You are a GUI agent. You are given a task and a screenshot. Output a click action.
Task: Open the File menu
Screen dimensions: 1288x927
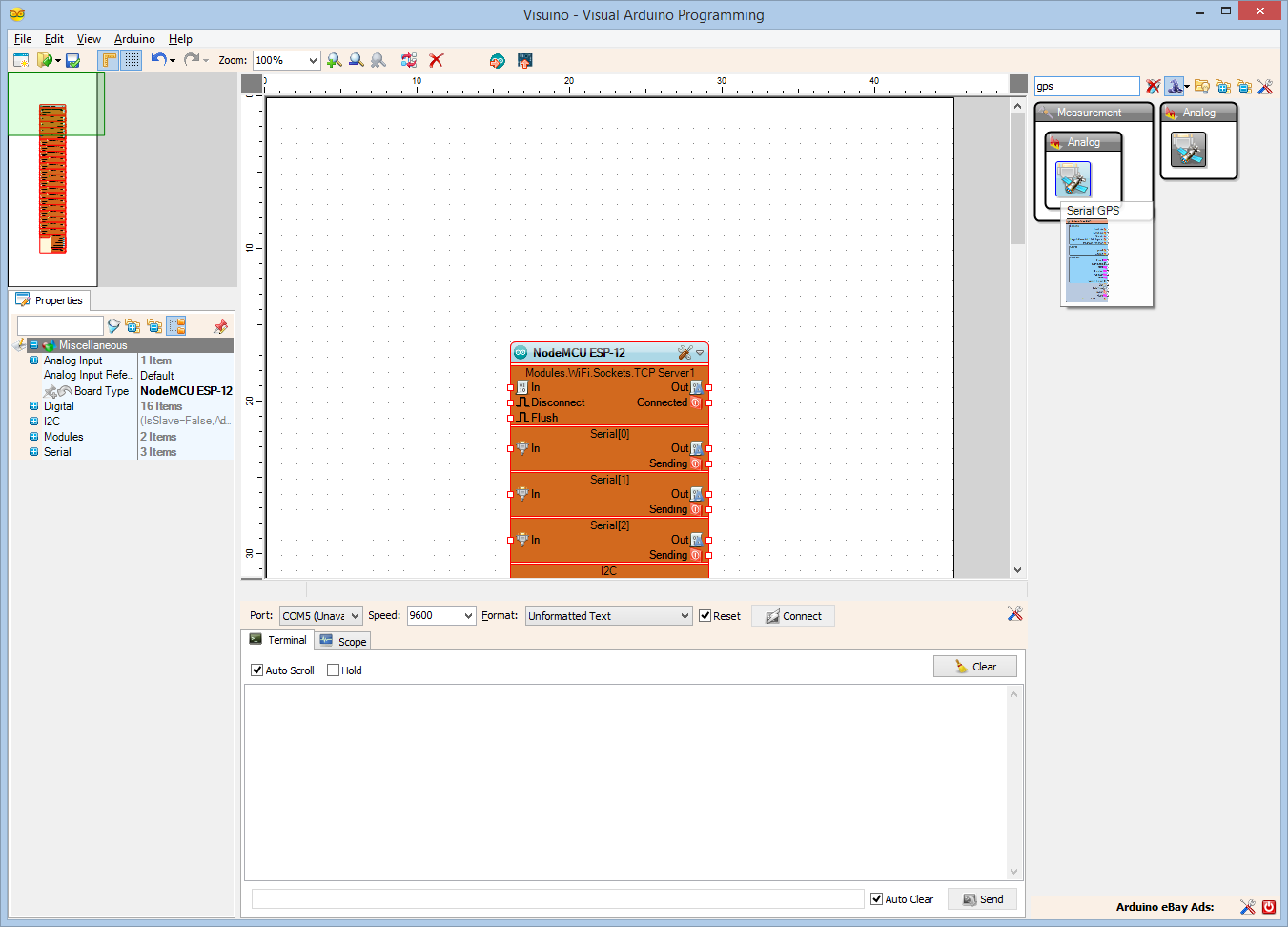23,39
